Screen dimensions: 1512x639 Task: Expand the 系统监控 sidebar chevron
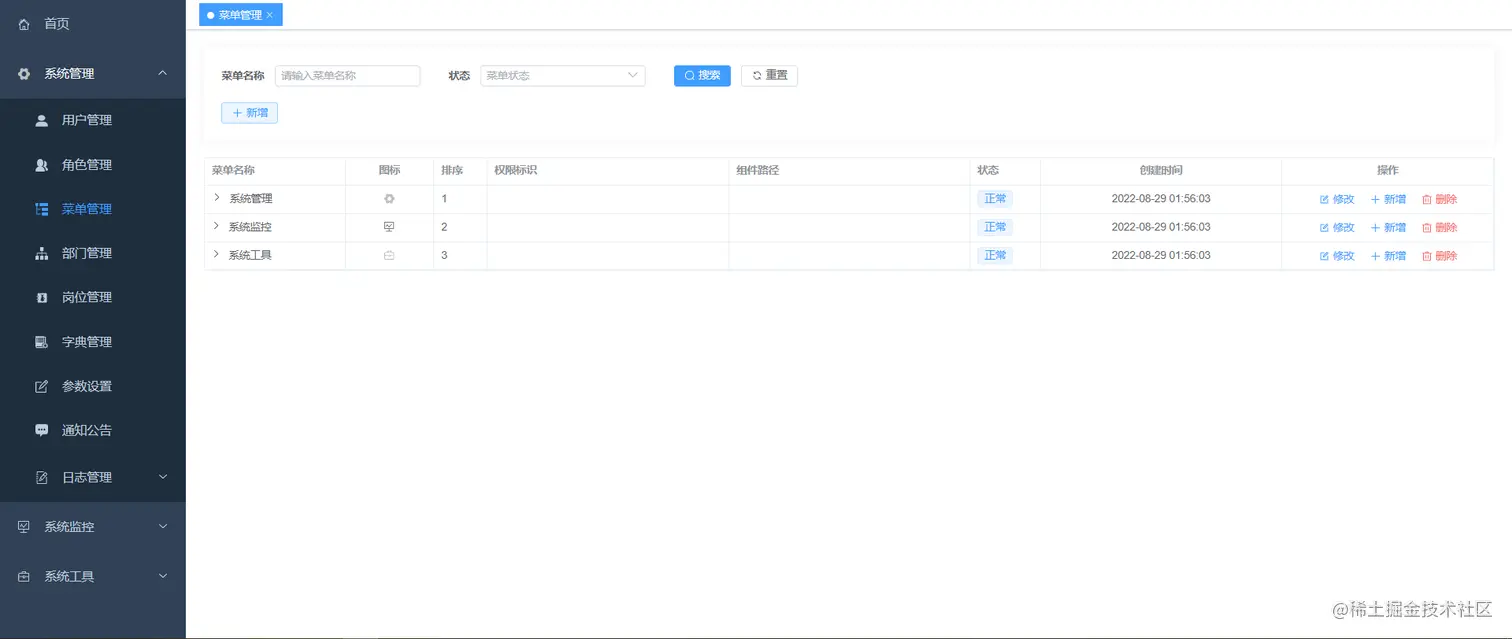[x=163, y=526]
